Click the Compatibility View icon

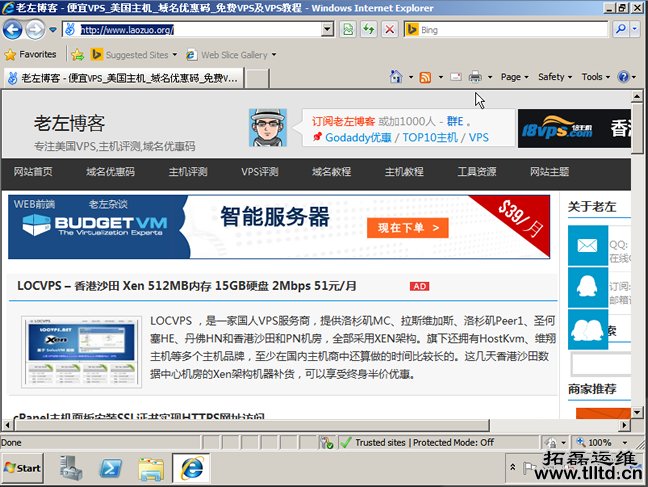348,30
